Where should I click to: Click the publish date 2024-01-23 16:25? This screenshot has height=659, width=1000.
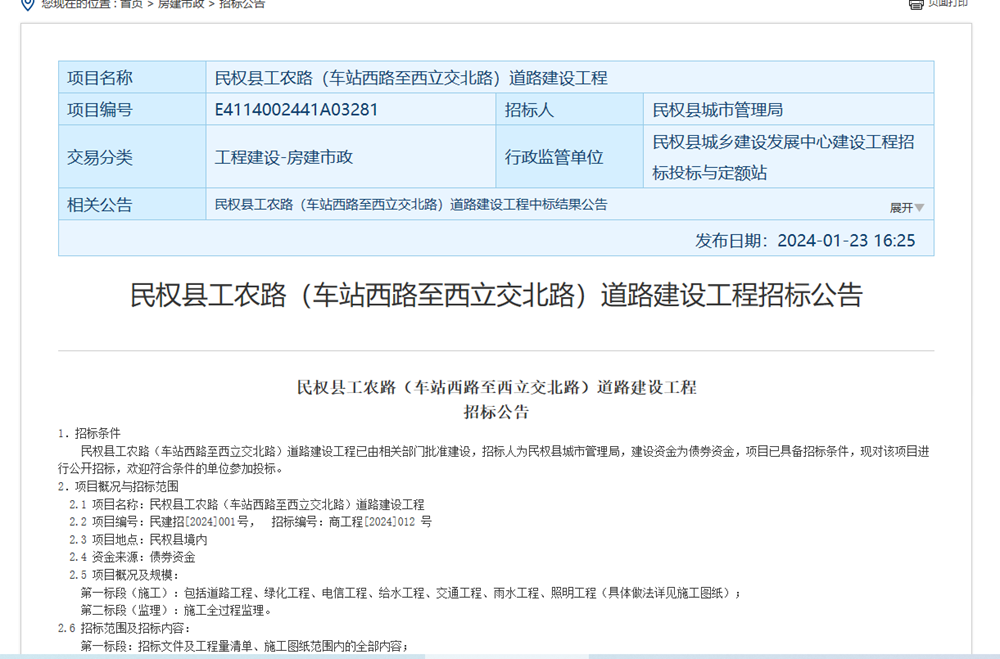[846, 241]
